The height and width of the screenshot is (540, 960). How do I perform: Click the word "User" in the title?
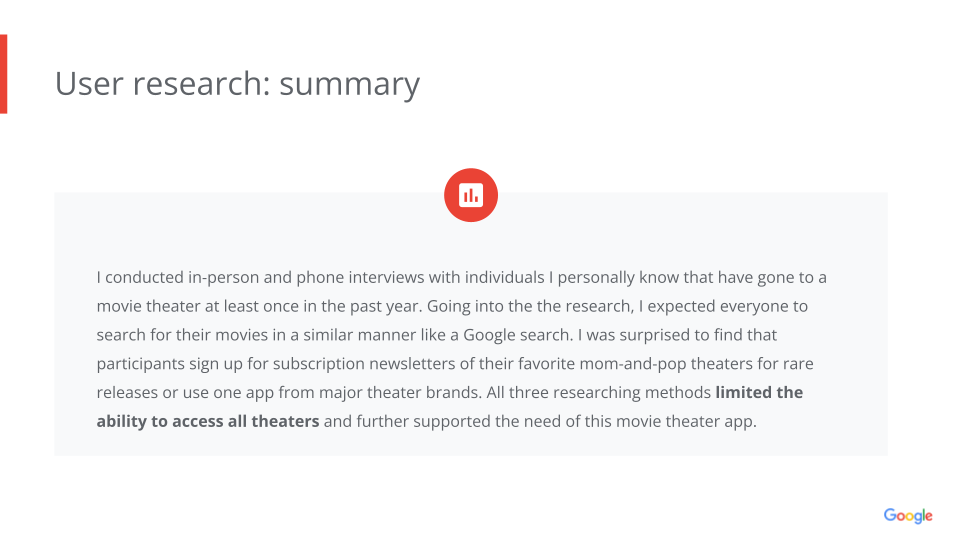point(87,84)
